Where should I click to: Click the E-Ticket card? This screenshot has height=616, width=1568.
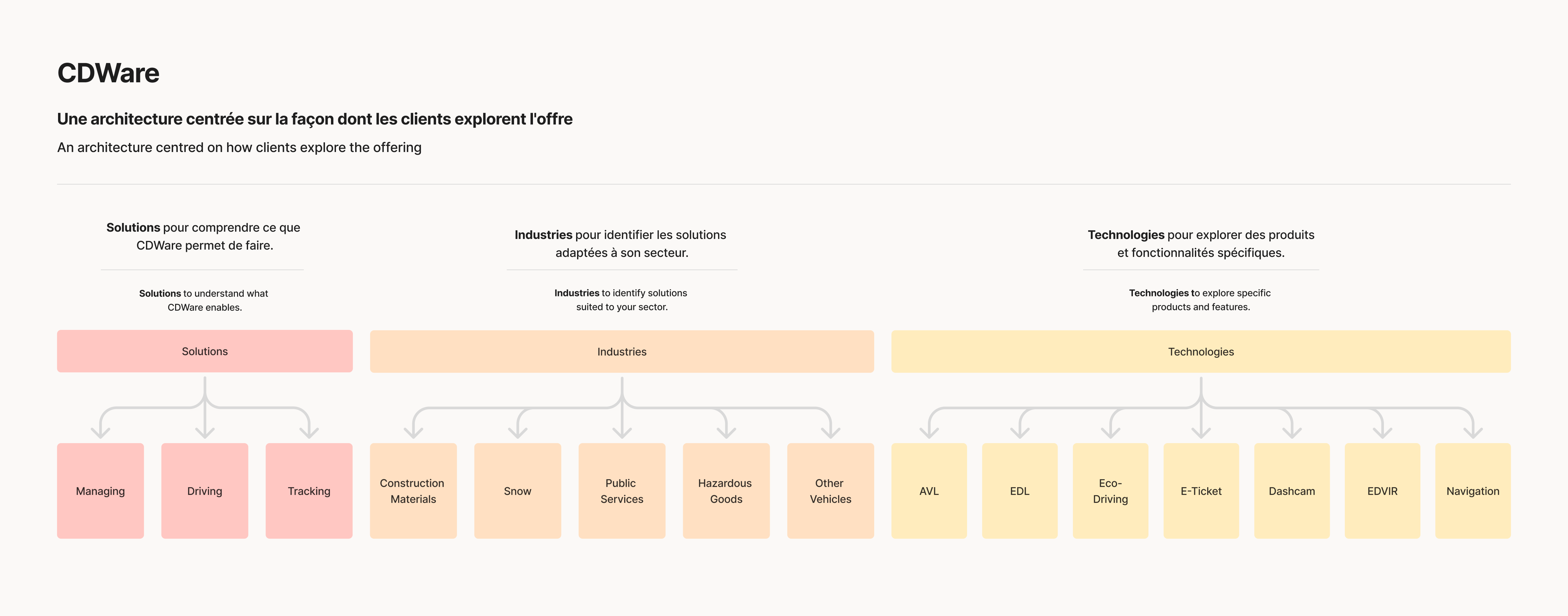point(1201,491)
